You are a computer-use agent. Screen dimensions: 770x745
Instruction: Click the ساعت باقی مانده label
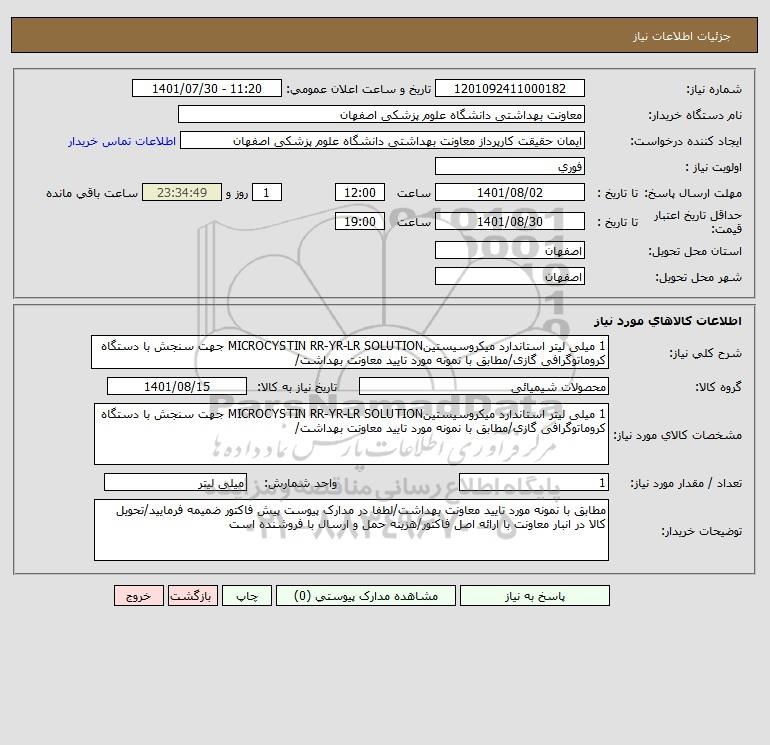[92, 193]
